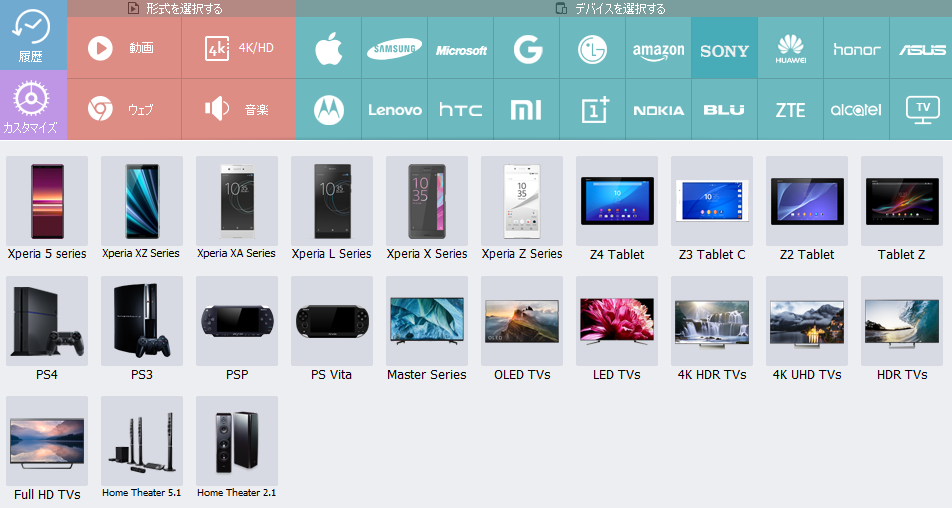Select the PS4 device profile
The image size is (952, 508).
click(47, 329)
